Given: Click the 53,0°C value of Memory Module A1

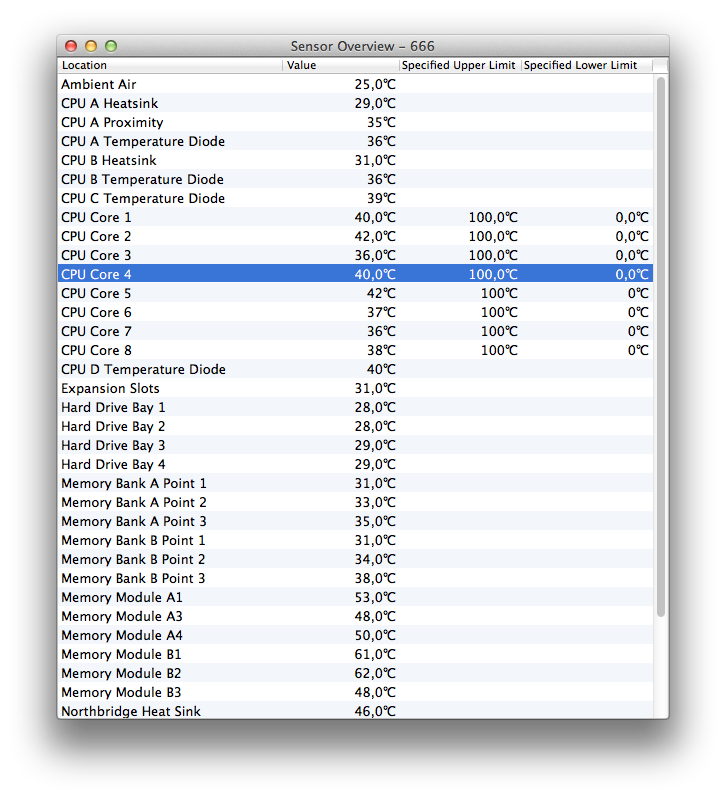Looking at the screenshot, I should [375, 597].
